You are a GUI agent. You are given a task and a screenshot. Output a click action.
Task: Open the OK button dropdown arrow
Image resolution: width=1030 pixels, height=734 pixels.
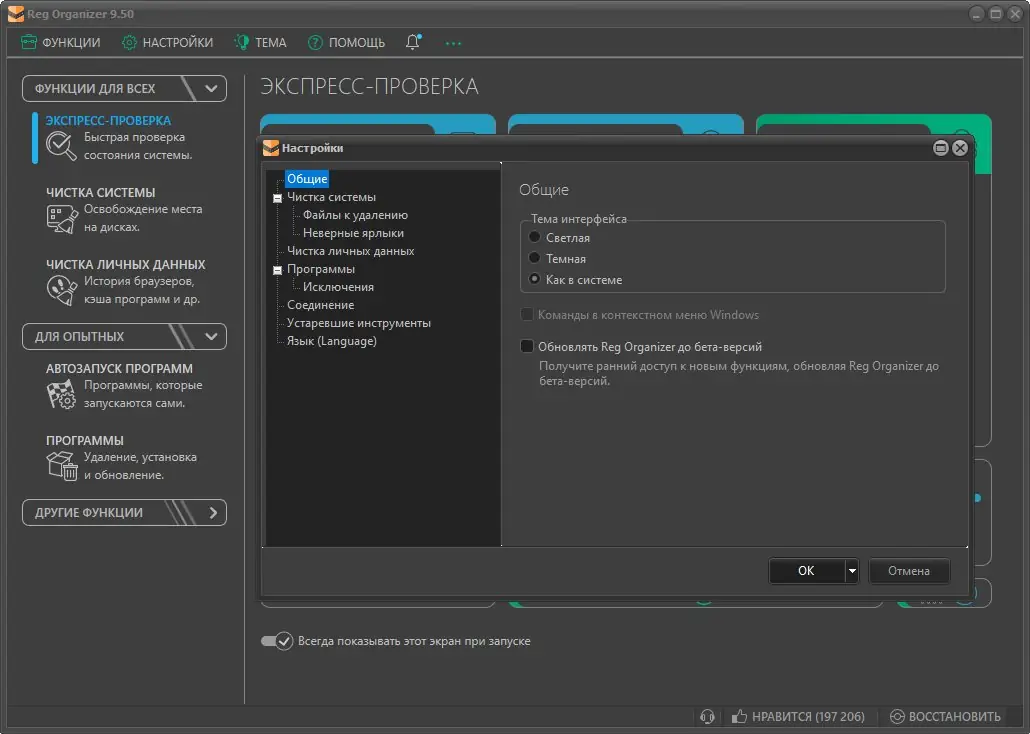[x=852, y=571]
